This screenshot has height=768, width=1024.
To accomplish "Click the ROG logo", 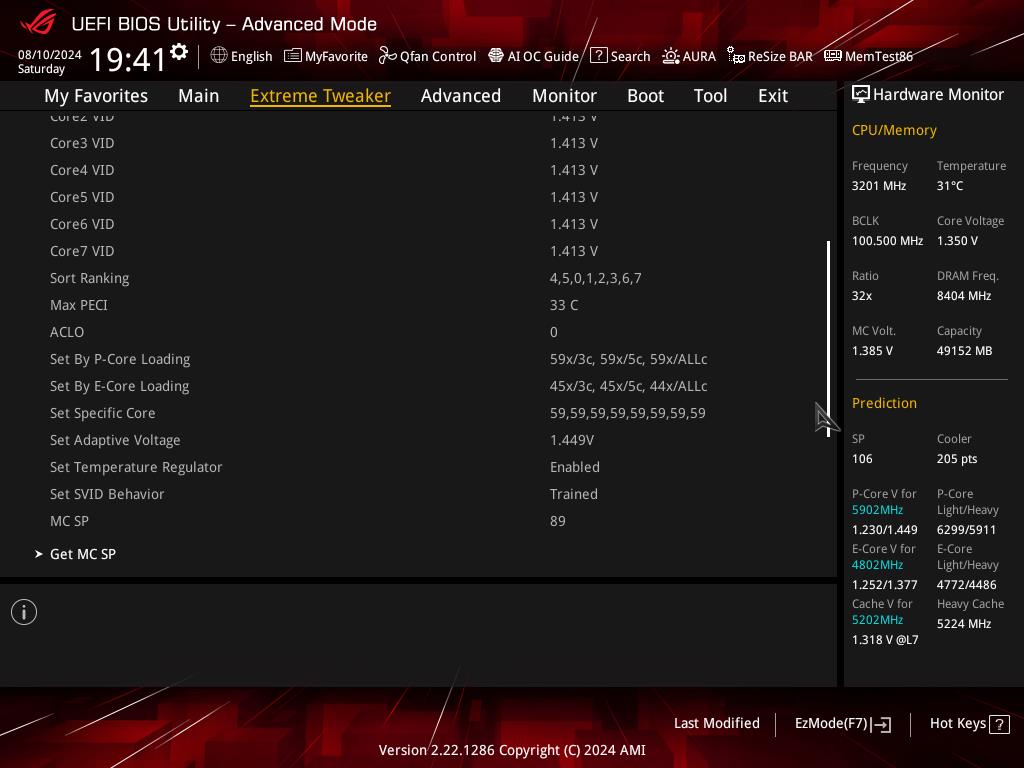I will click(x=38, y=24).
